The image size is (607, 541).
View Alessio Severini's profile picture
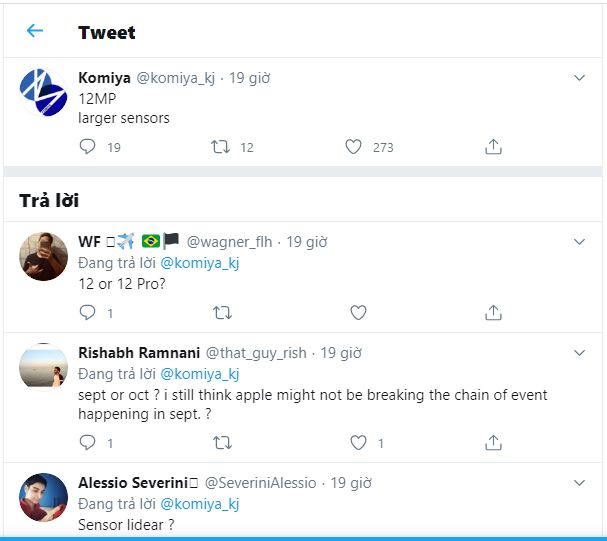[x=43, y=498]
